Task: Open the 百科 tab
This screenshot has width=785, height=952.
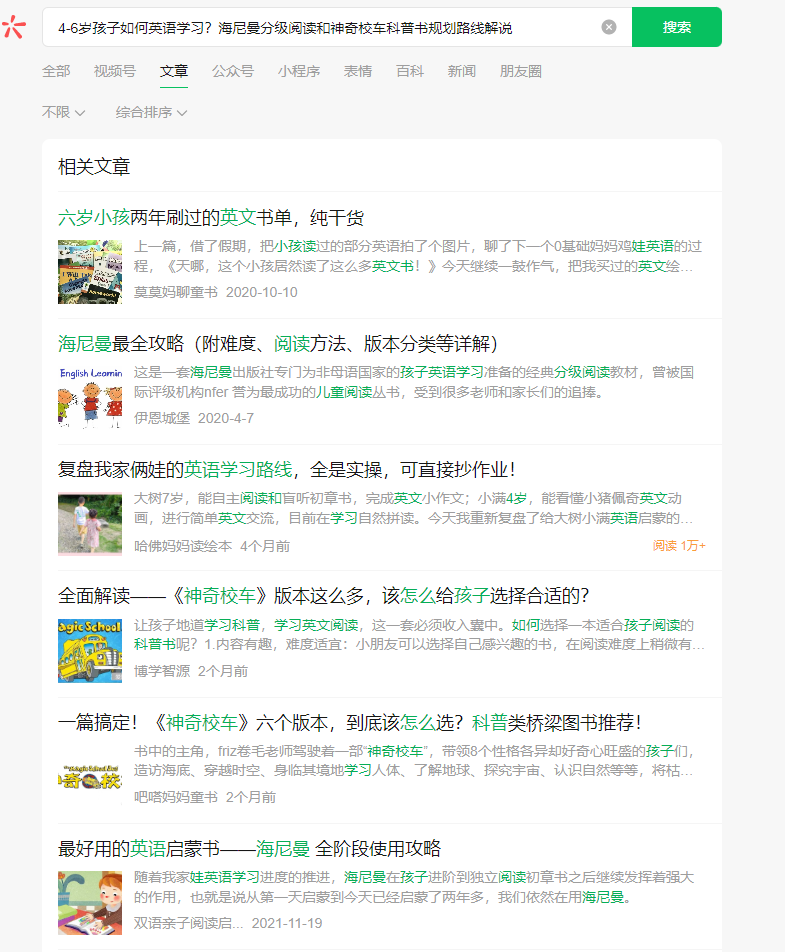Action: pos(410,71)
